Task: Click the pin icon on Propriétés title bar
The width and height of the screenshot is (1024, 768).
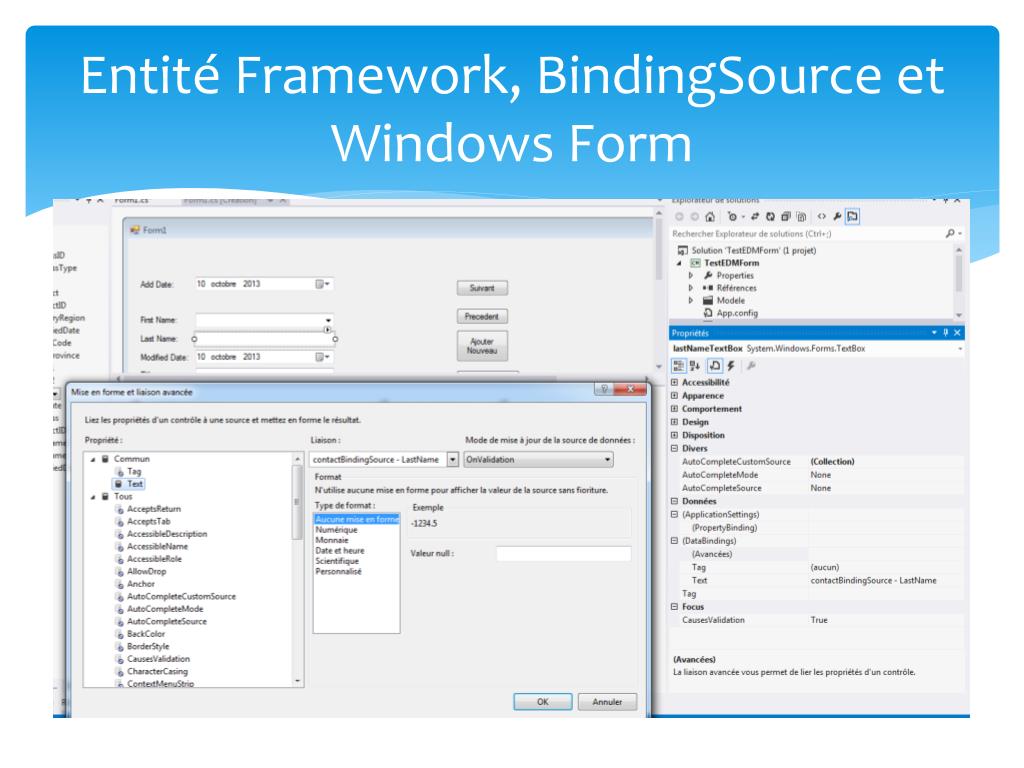Action: click(945, 333)
